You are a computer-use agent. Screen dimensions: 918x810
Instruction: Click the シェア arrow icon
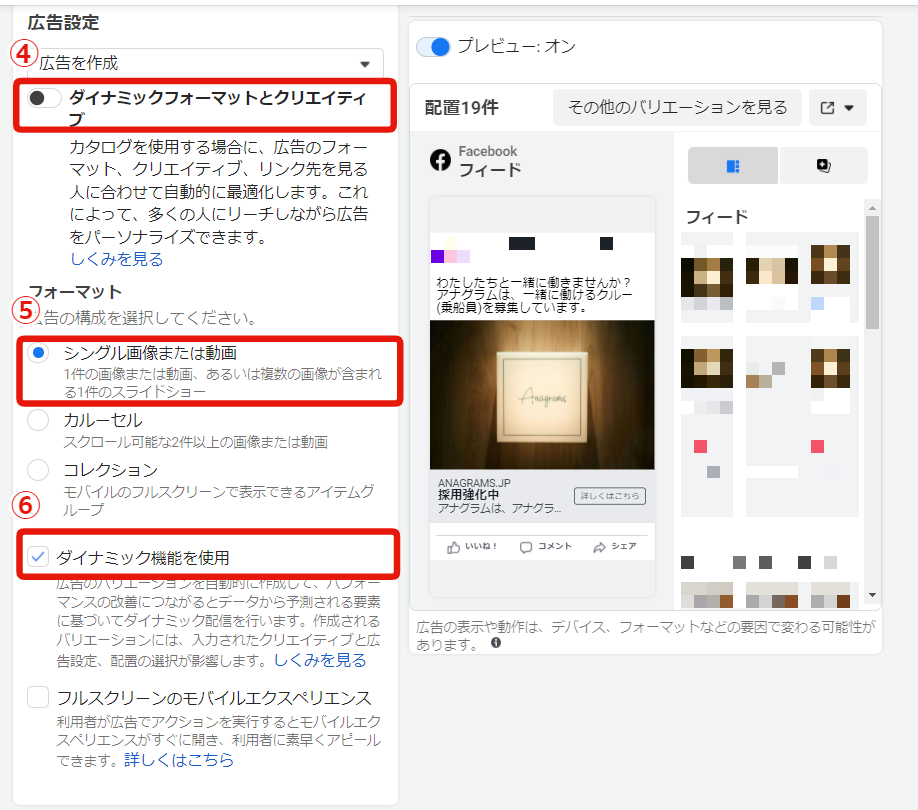599,547
